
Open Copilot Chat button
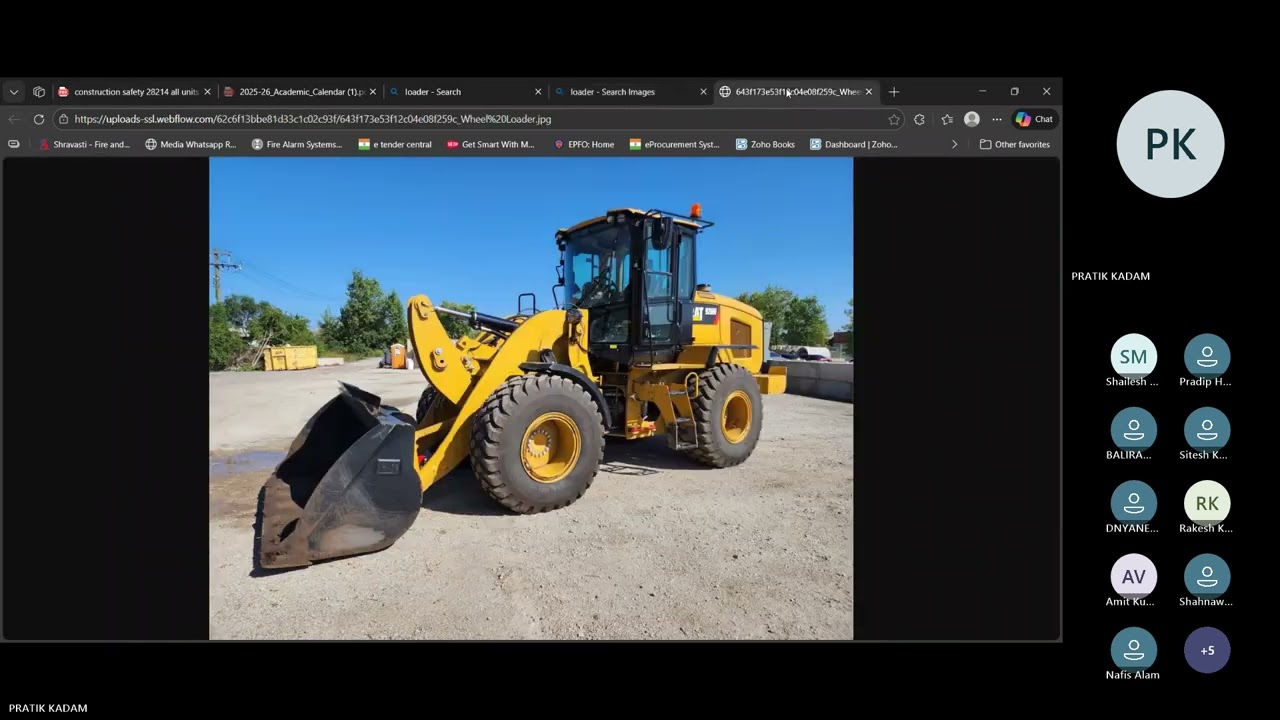[1034, 119]
